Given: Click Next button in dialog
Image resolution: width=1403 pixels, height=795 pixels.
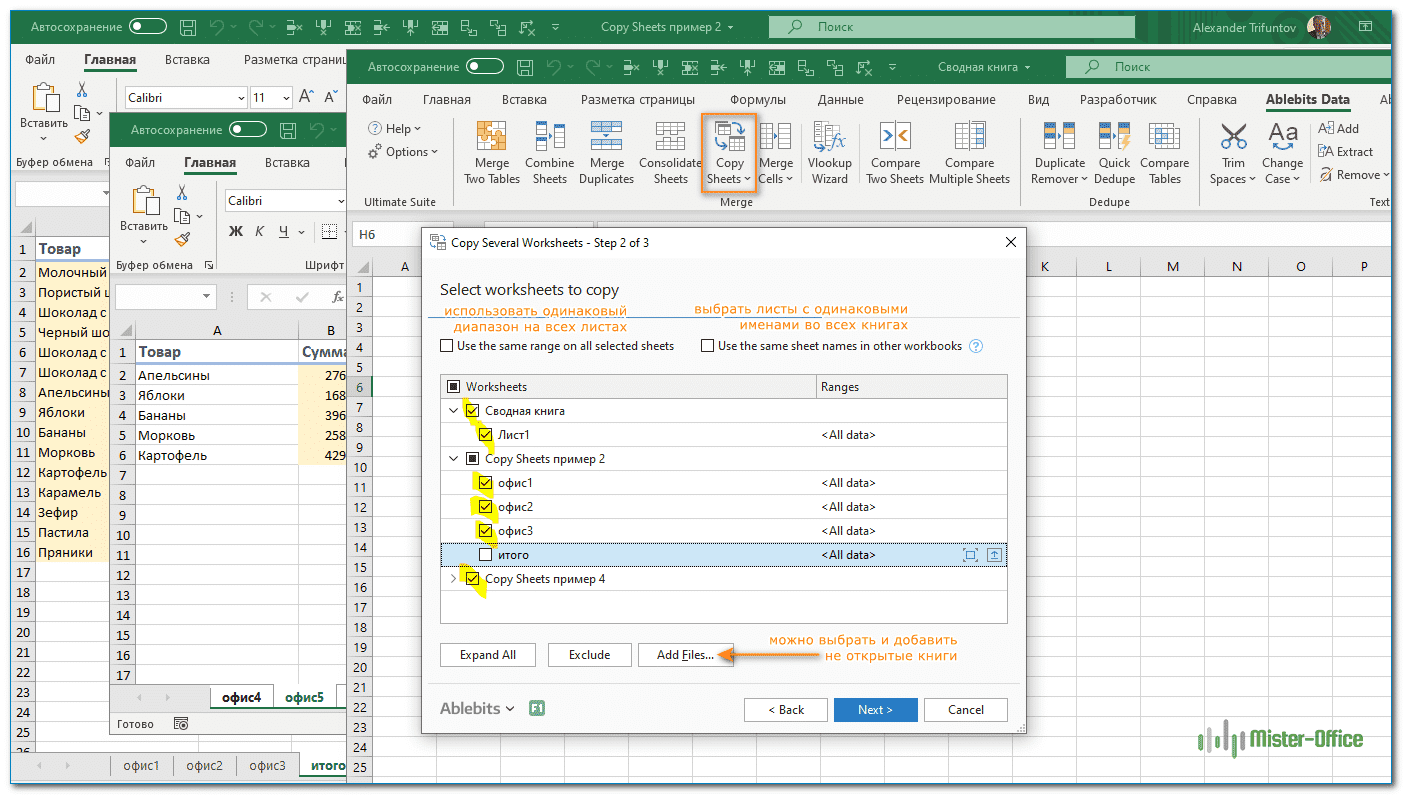Looking at the screenshot, I should point(874,710).
